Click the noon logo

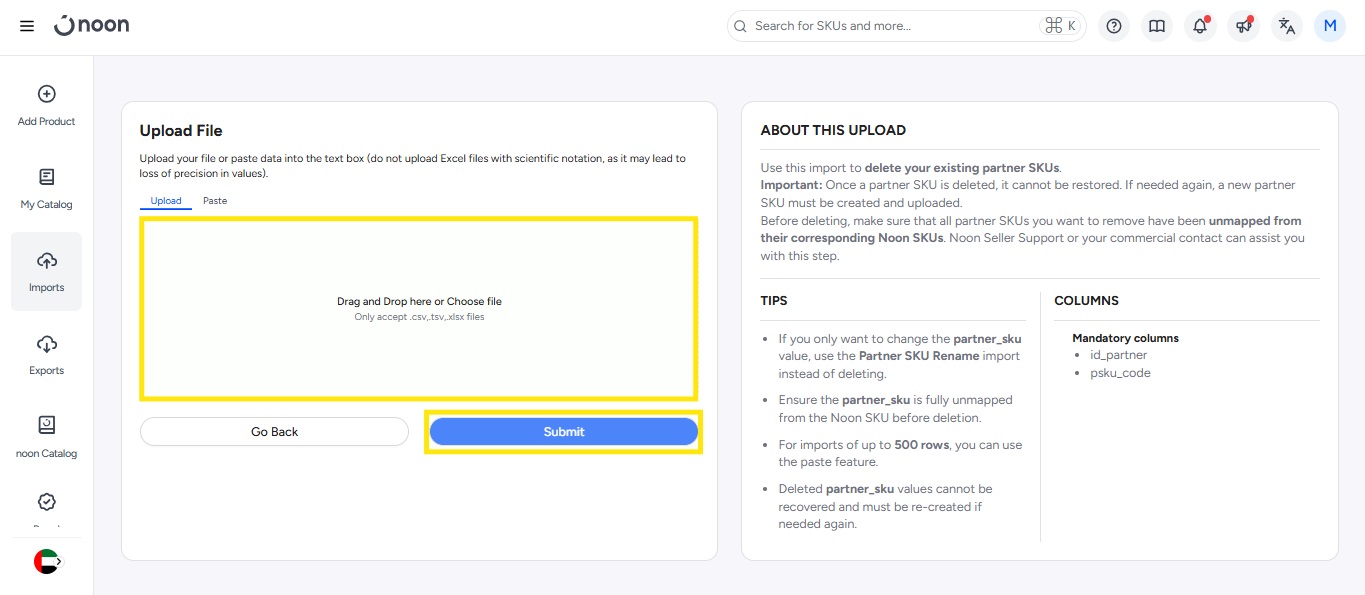[91, 26]
